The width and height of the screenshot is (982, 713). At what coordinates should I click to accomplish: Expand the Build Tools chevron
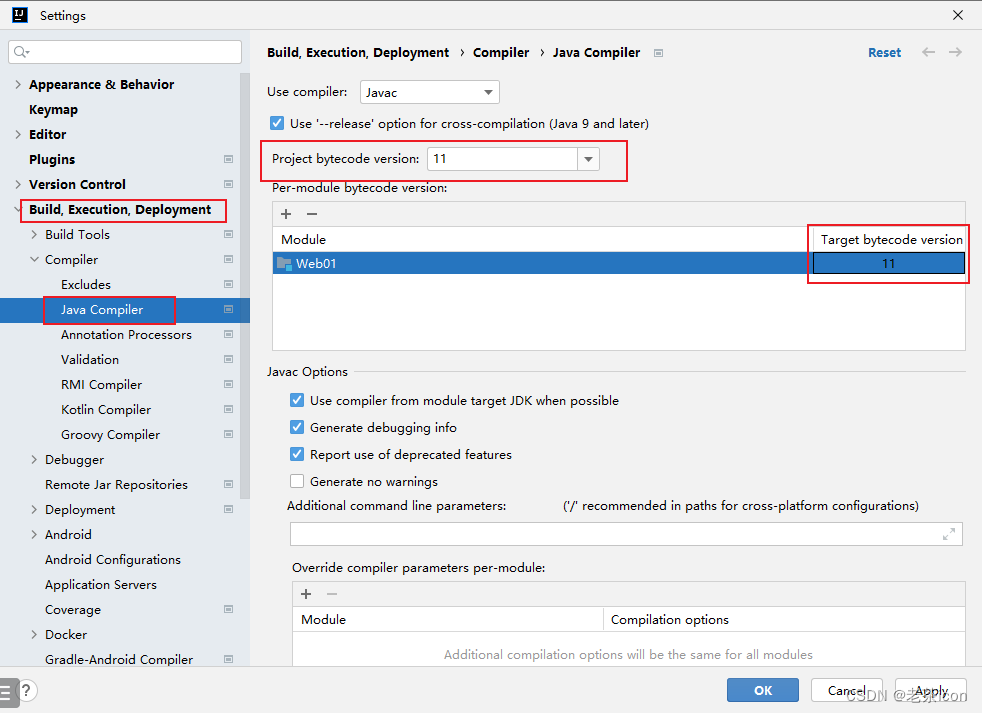[x=34, y=235]
